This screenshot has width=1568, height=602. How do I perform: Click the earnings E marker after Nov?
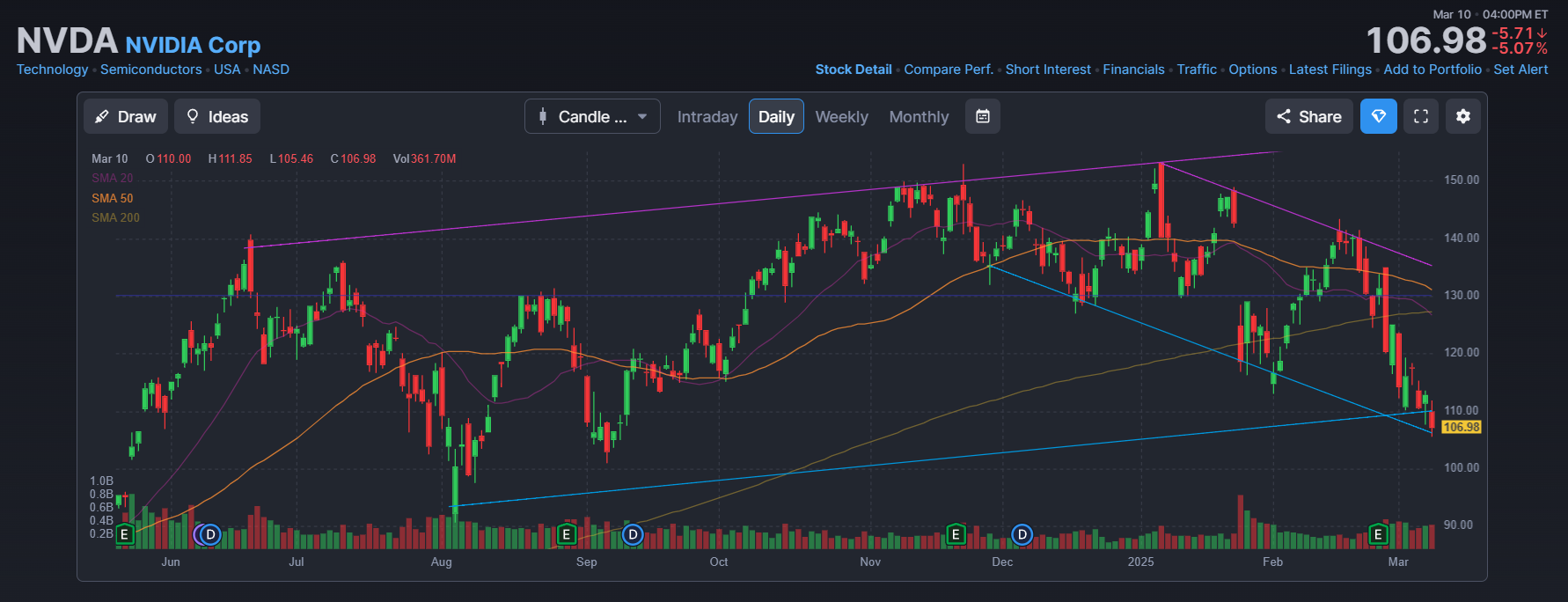[956, 534]
